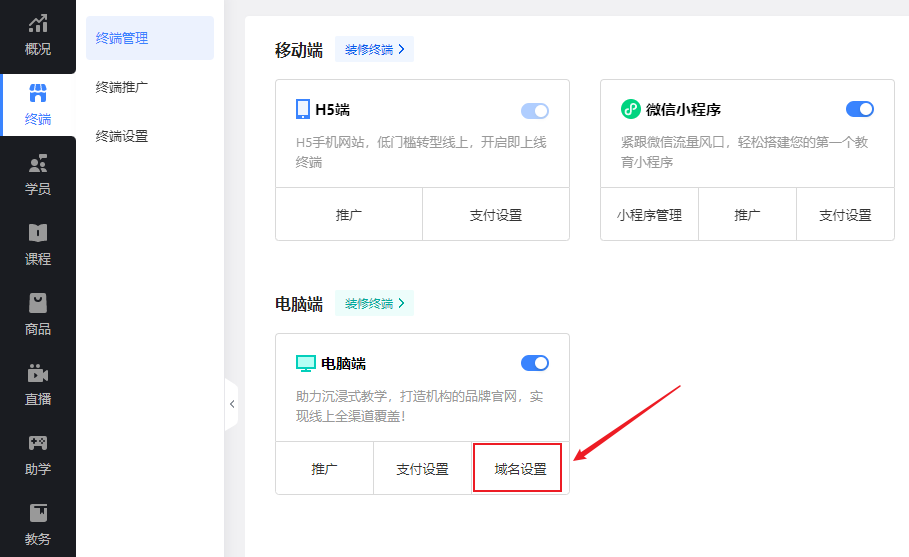Viewport: 909px width, 557px height.
Task: Go to 学员 students sidebar icon
Action: tap(38, 164)
